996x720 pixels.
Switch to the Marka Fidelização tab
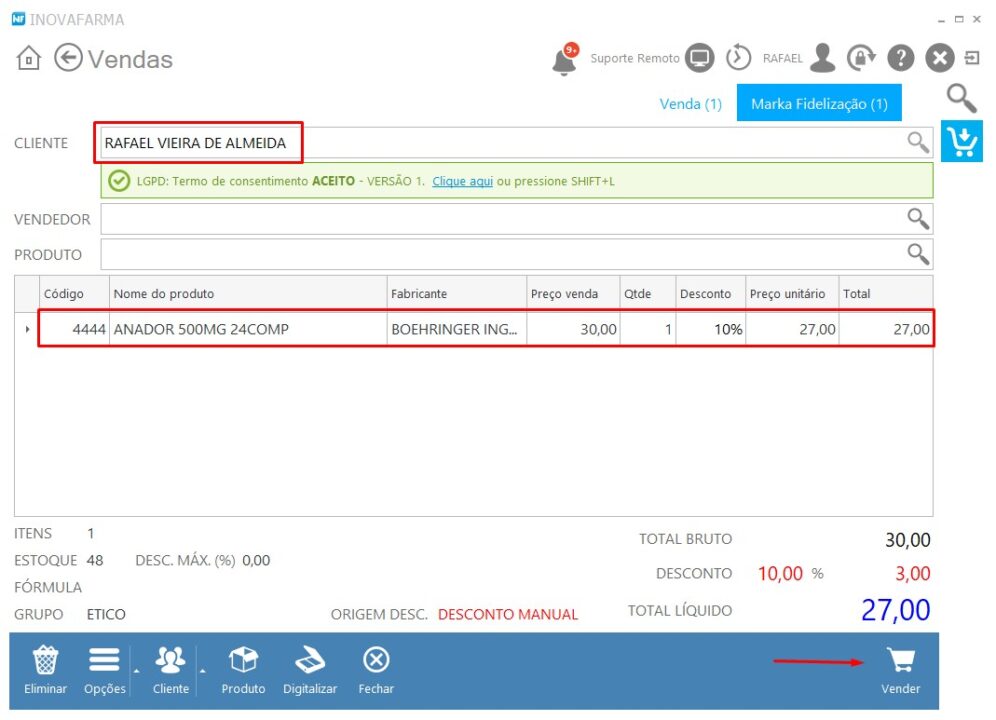coord(818,102)
